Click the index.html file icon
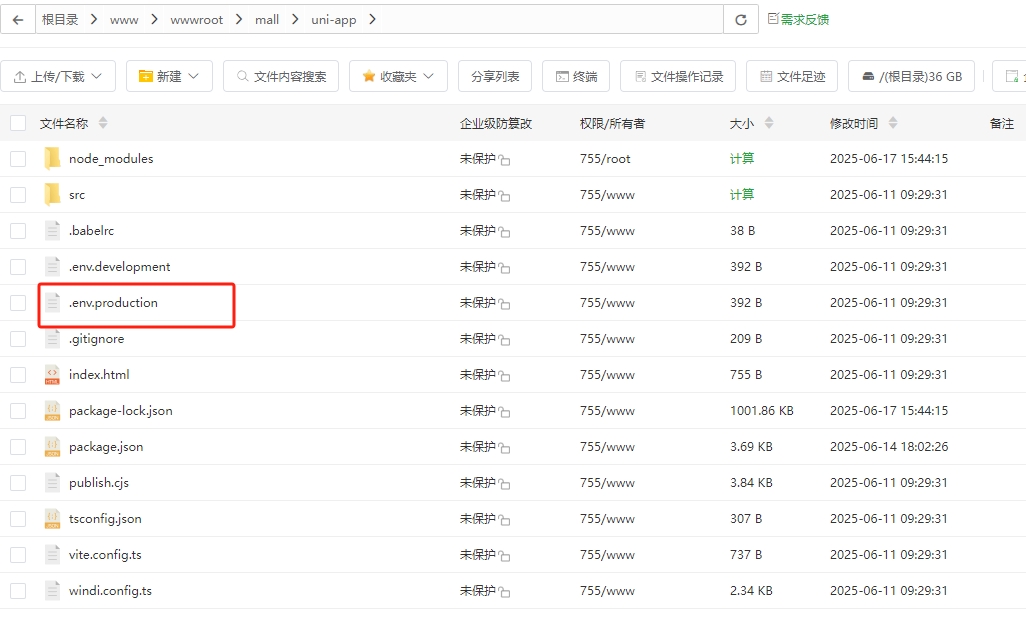The image size is (1026, 623). point(52,374)
